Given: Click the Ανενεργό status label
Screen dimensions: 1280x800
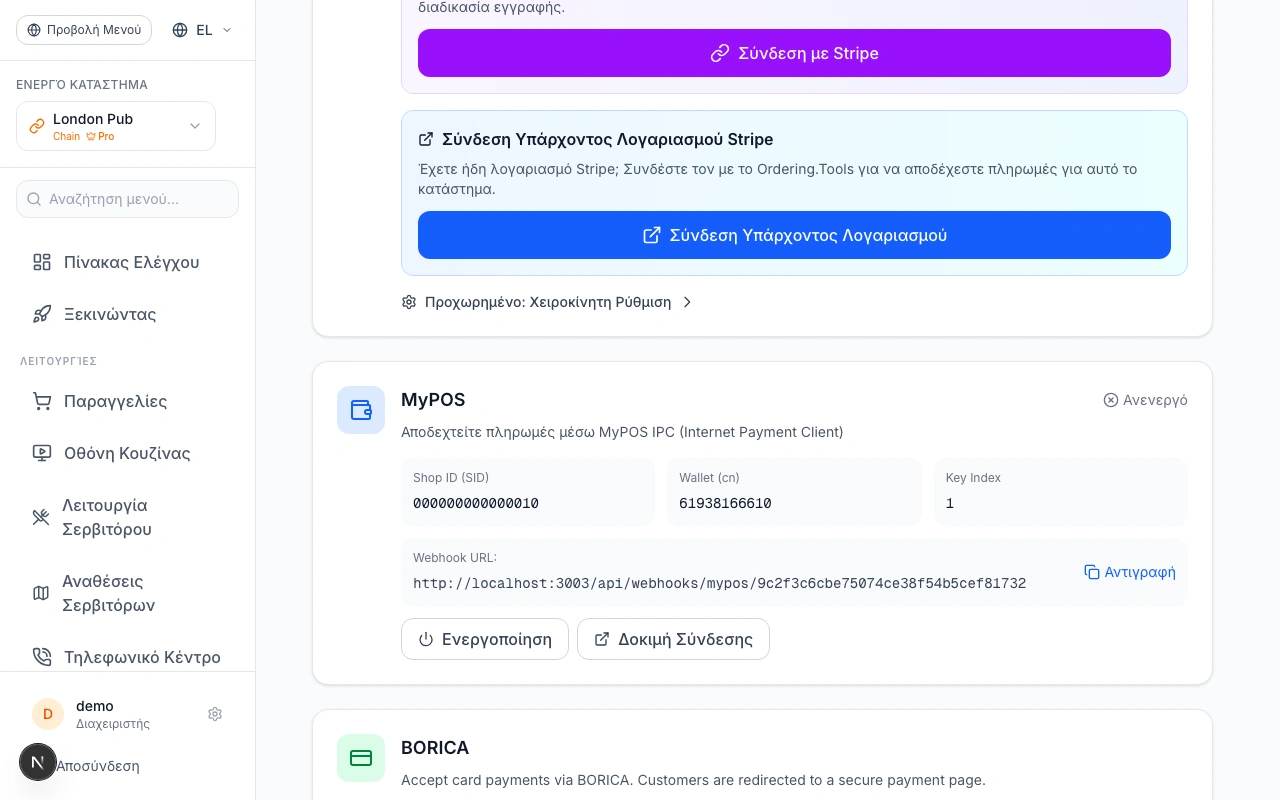Looking at the screenshot, I should [1145, 400].
